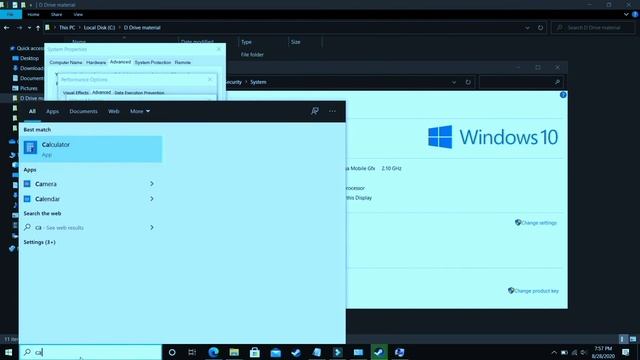Click the search web result magnifier
Screen dimensions: 640x360
(27, 227)
